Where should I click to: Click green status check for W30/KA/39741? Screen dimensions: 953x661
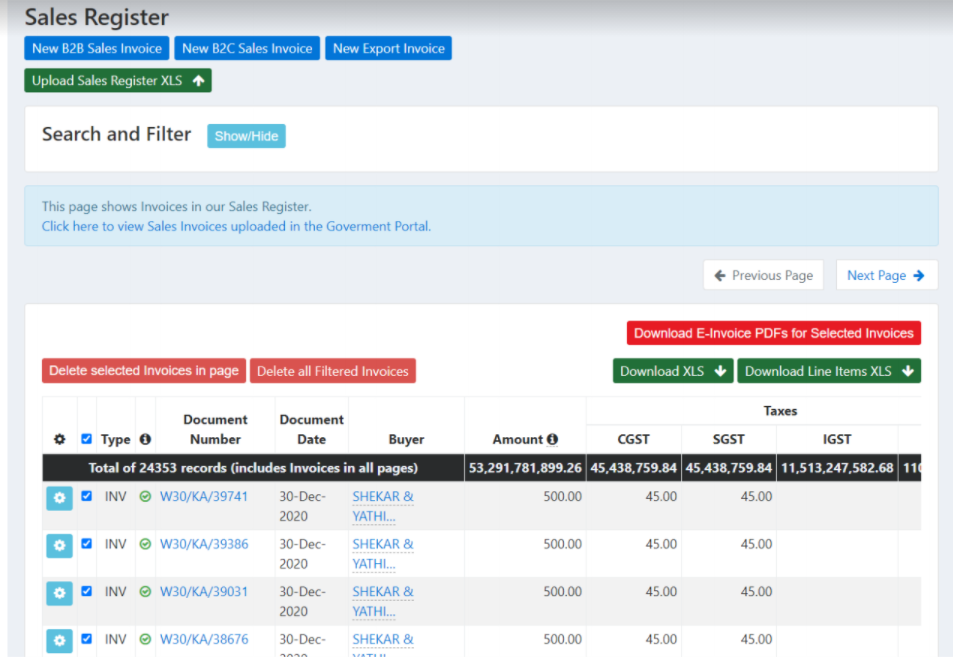(145, 497)
